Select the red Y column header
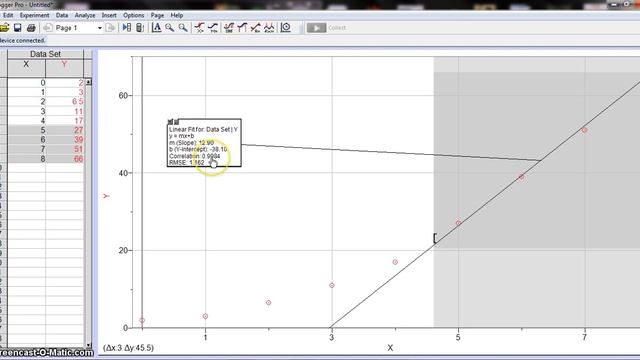Image resolution: width=640 pixels, height=360 pixels. 64,67
